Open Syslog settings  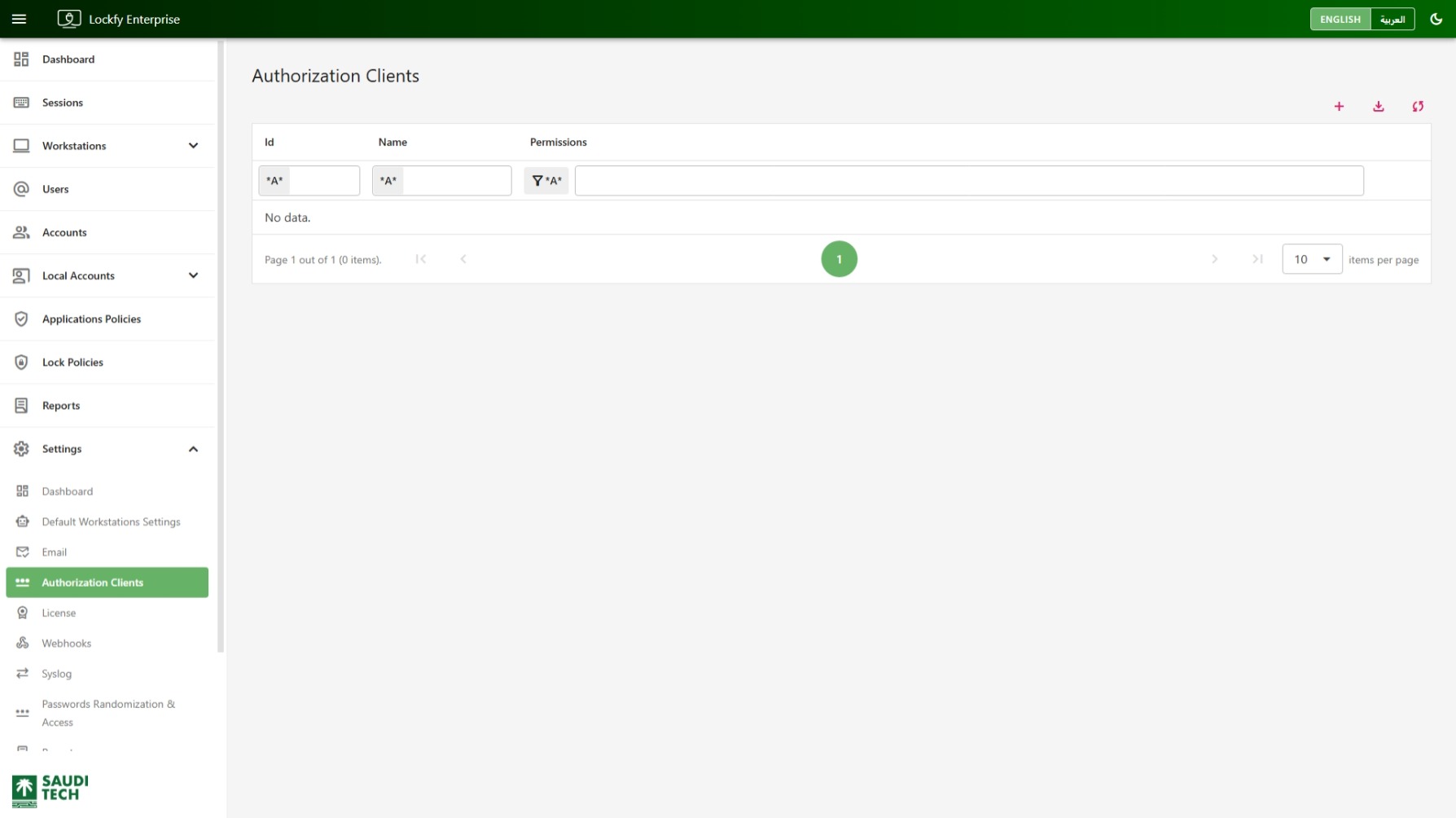click(x=107, y=673)
